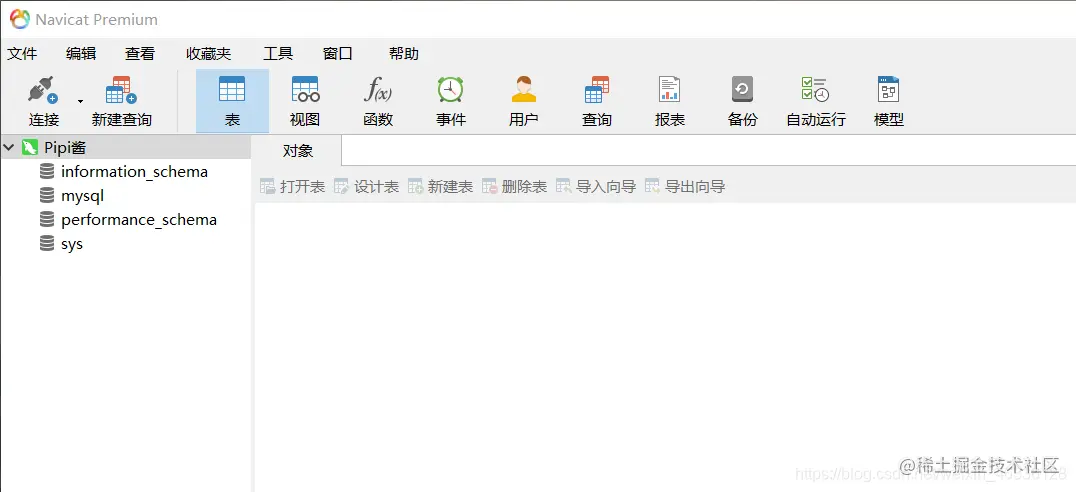The height and width of the screenshot is (492, 1076).
Task: Click 导入向导 (Import Wizard) button
Action: tap(596, 187)
